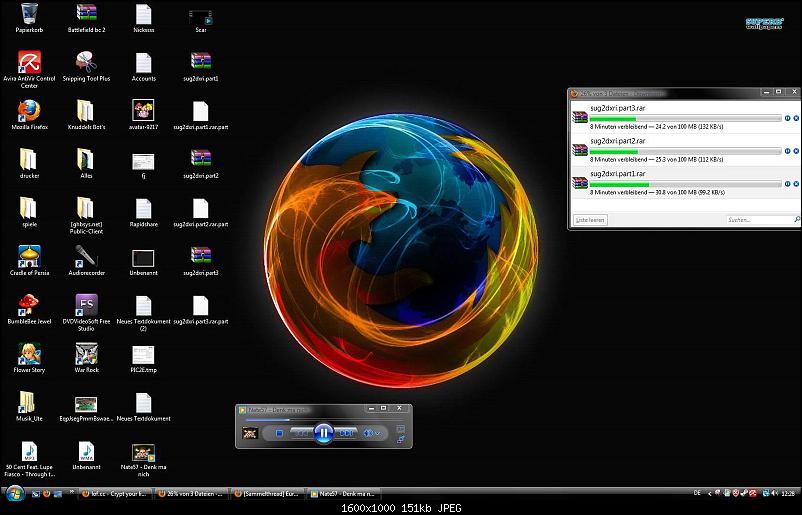Image resolution: width=802 pixels, height=515 pixels.
Task: Switch to 'lof.cc - Crypt your li...' taskbar button
Action: (x=116, y=494)
